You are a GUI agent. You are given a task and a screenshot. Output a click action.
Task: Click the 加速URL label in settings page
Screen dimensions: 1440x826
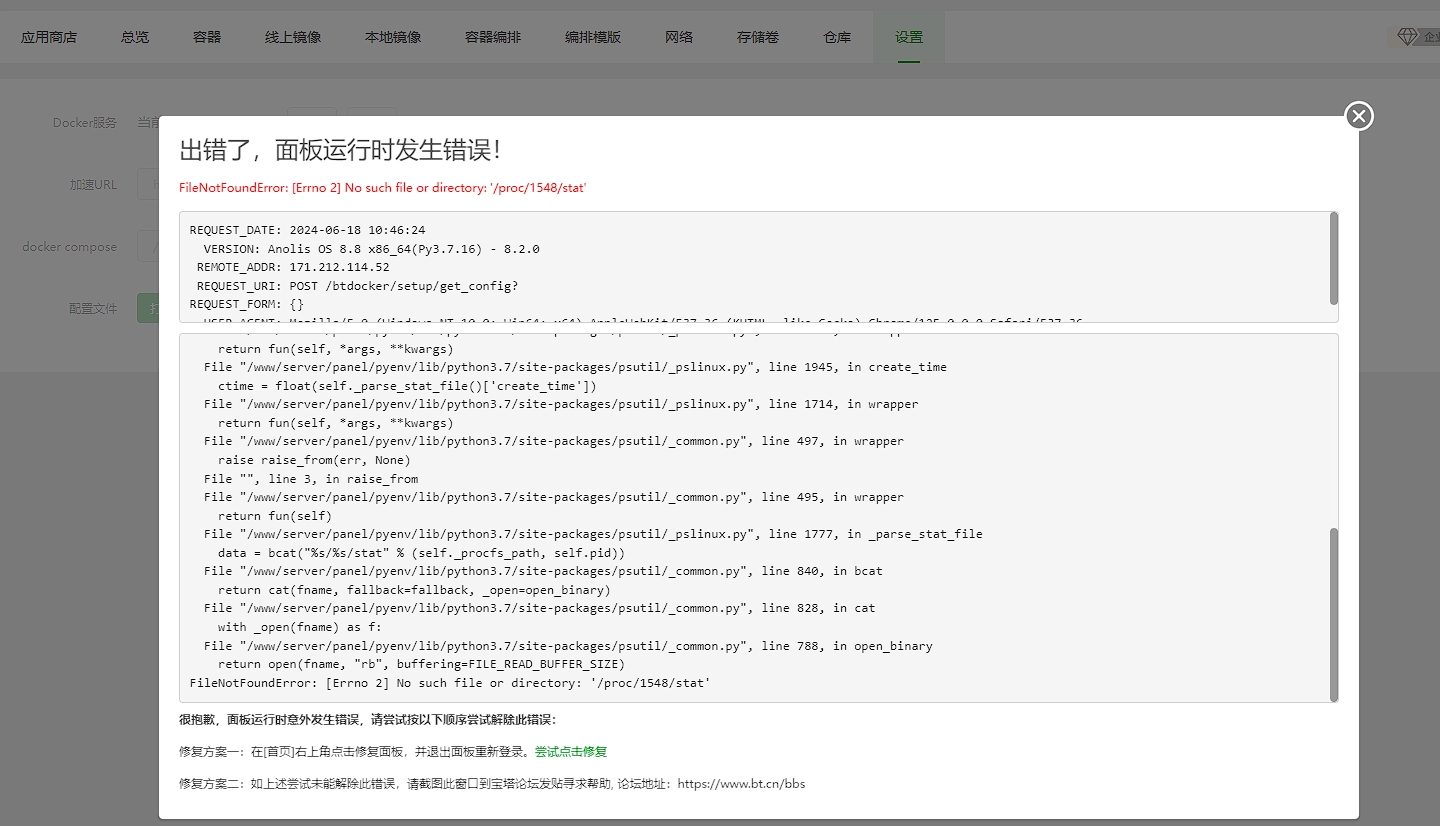[x=93, y=185]
